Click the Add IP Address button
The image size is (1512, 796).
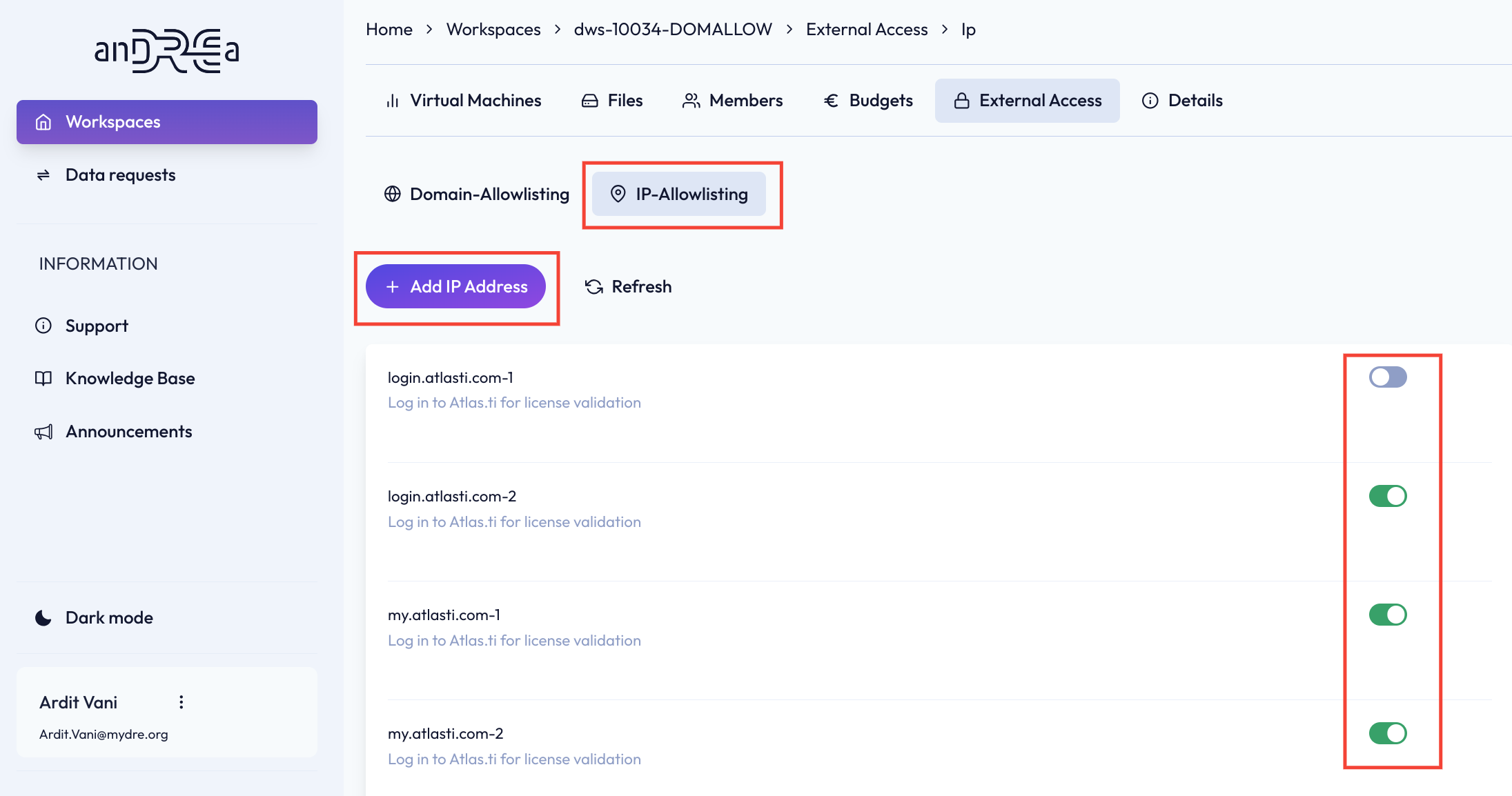pos(455,286)
